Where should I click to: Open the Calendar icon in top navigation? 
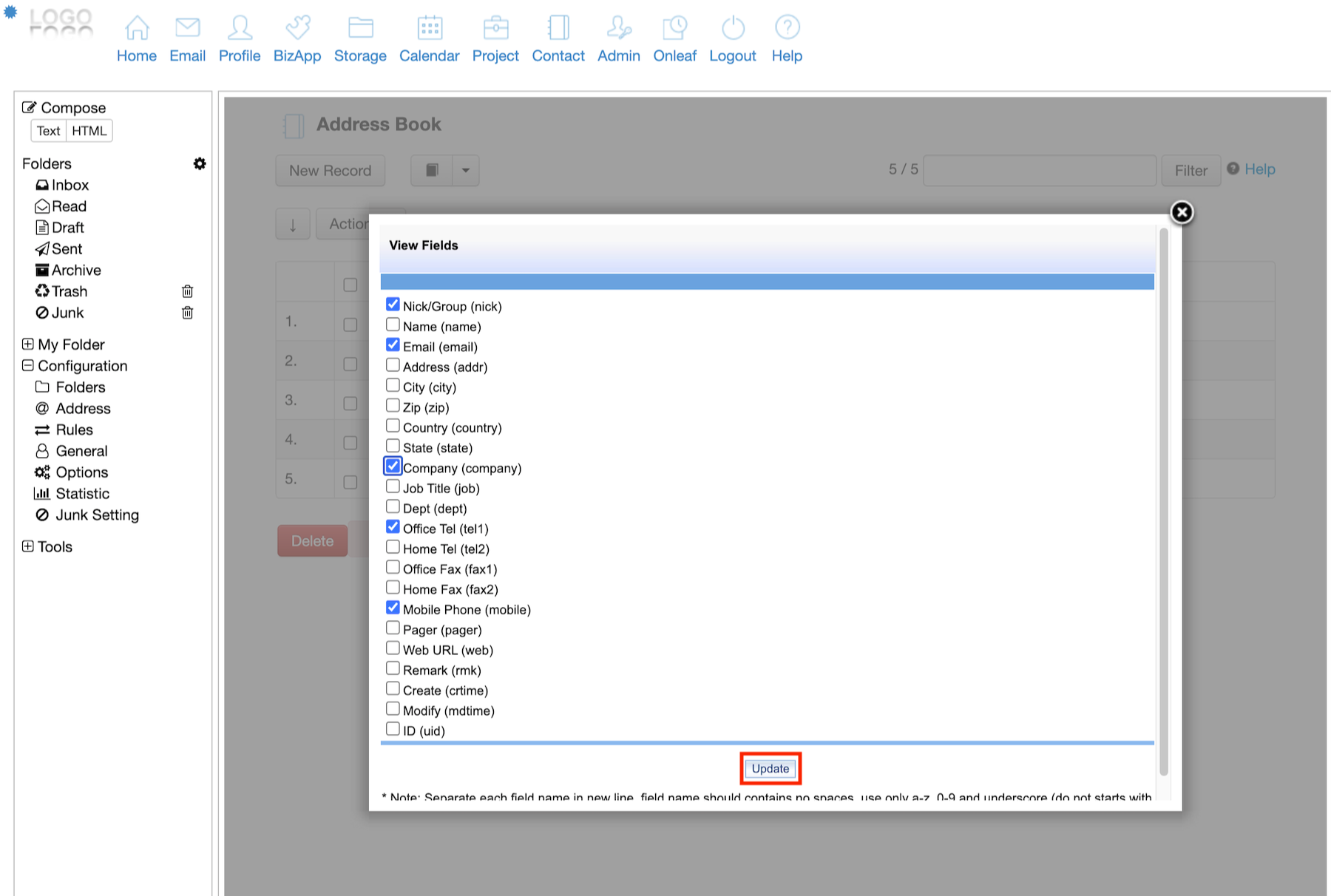point(429,28)
